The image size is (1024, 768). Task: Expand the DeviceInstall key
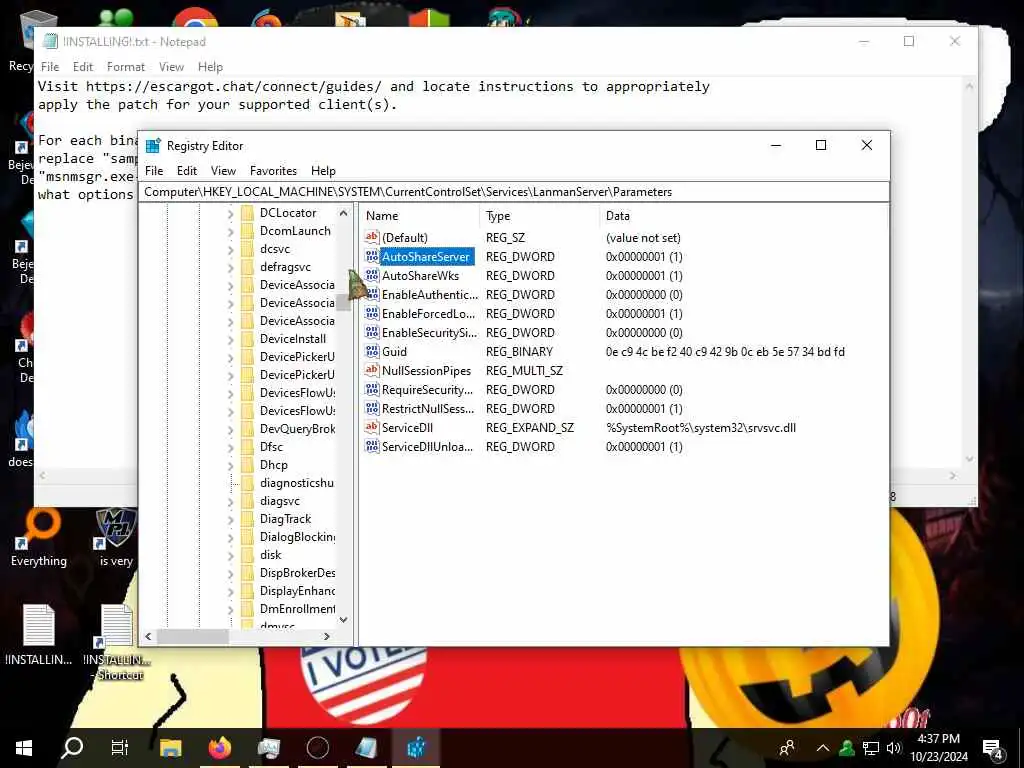(231, 340)
